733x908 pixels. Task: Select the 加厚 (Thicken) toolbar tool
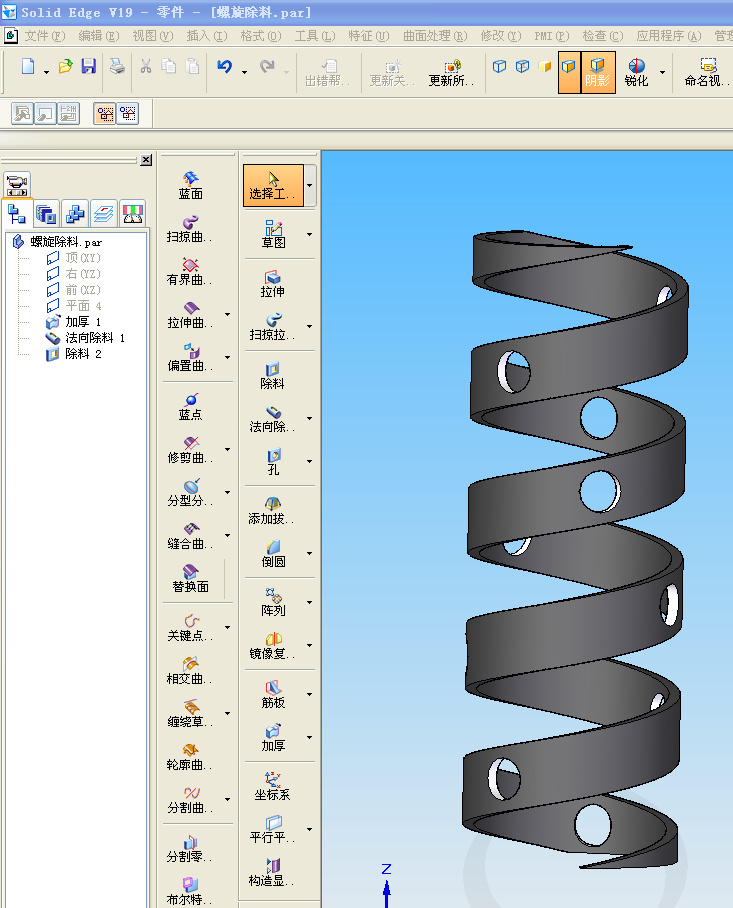[273, 737]
